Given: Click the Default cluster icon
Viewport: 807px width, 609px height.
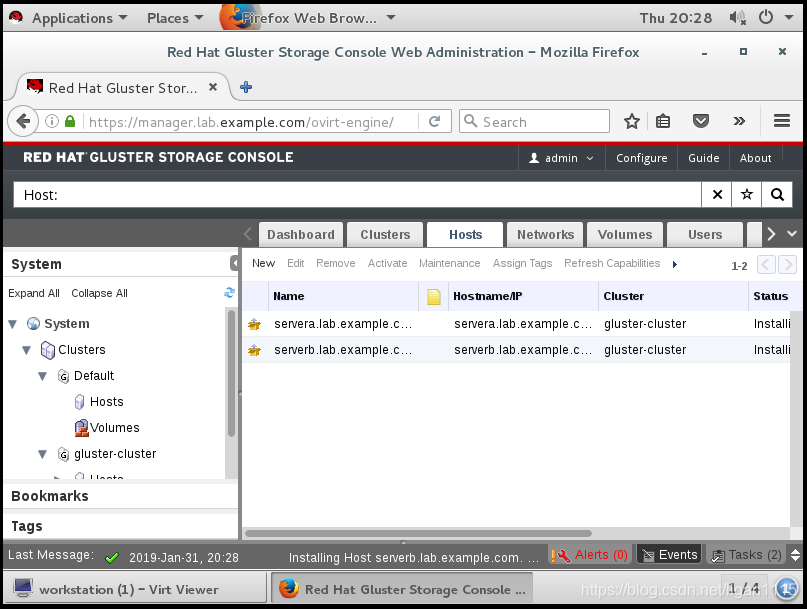Looking at the screenshot, I should pyautogui.click(x=63, y=376).
